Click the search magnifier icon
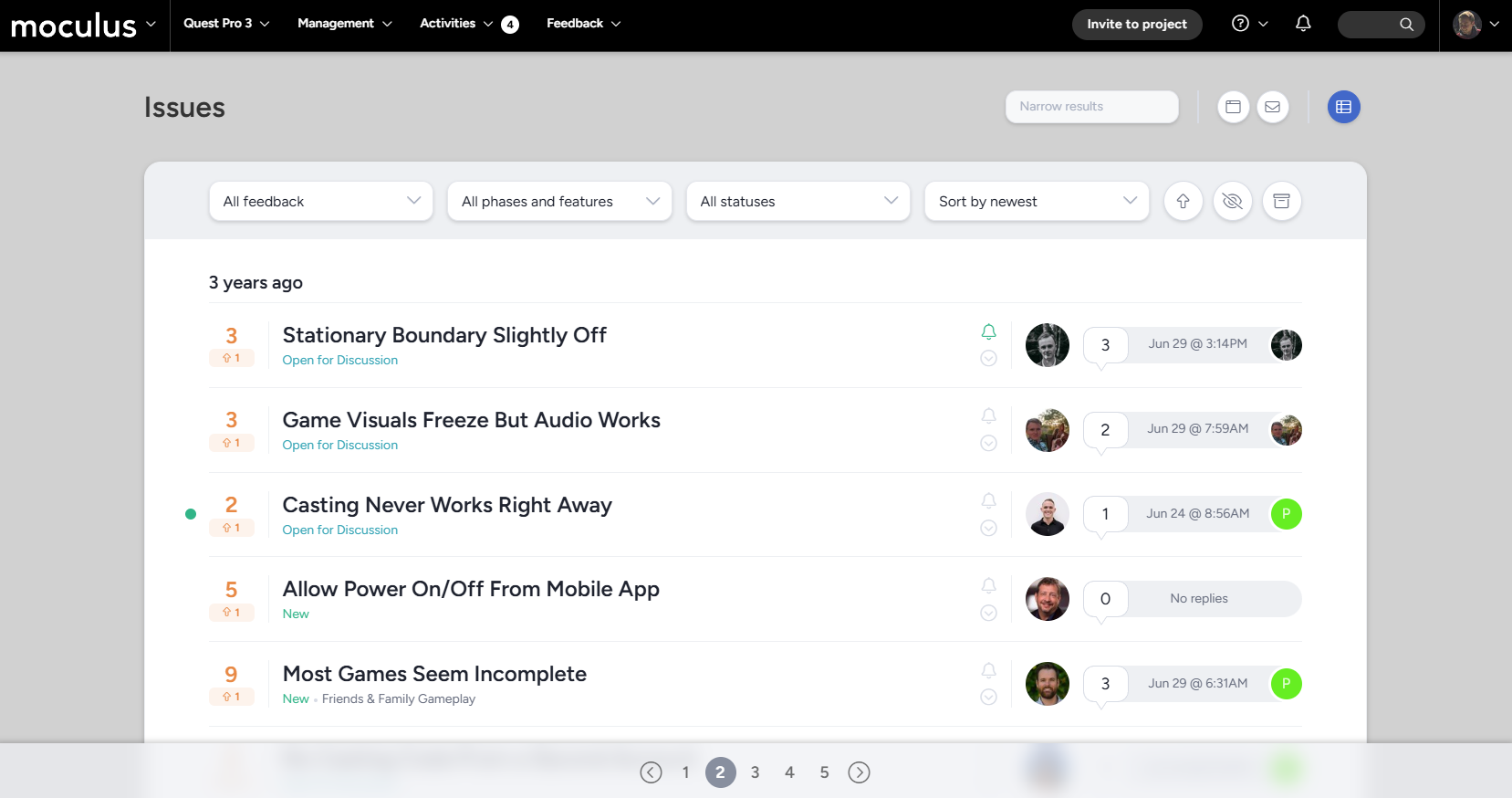1512x798 pixels. coord(1406,25)
